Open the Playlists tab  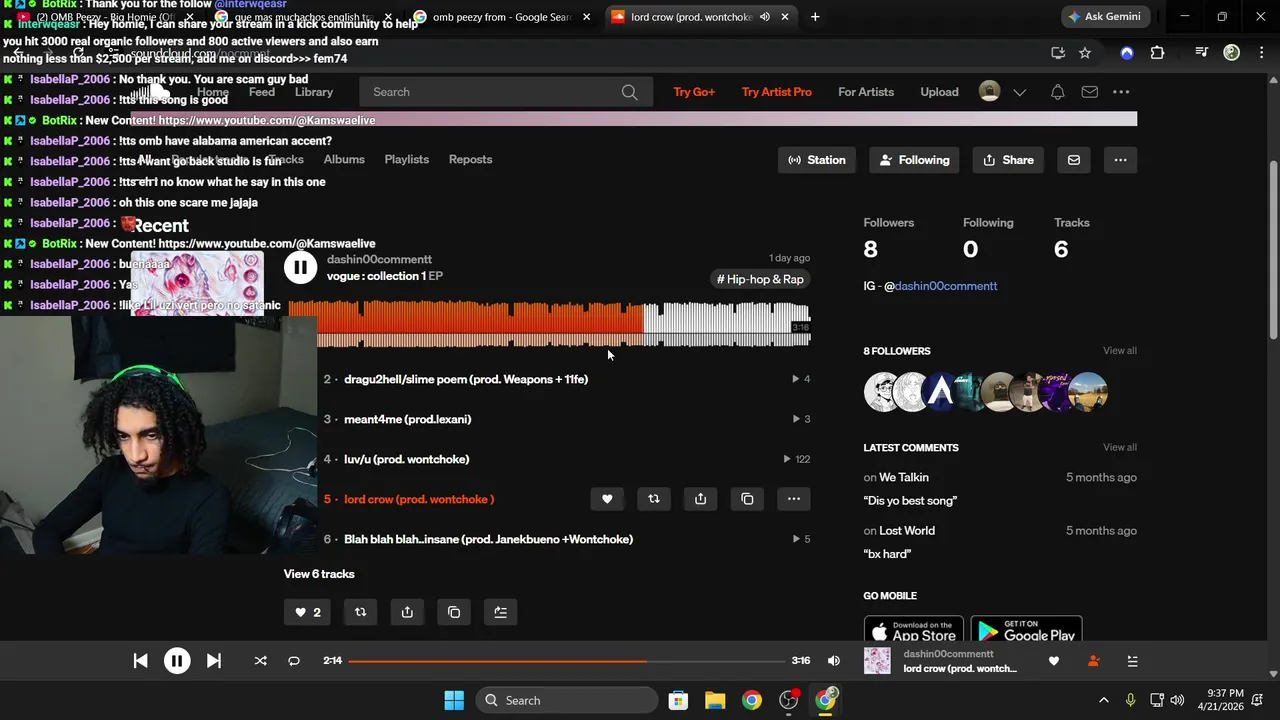point(406,160)
